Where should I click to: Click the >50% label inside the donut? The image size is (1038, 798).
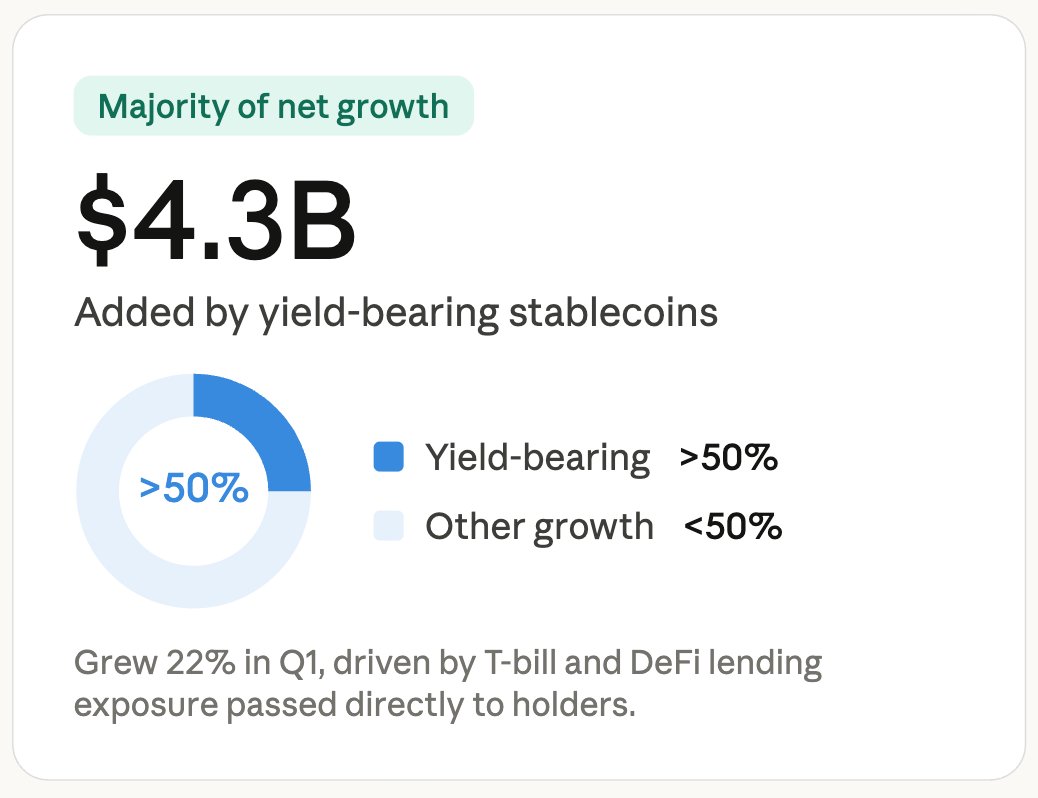[x=193, y=490]
